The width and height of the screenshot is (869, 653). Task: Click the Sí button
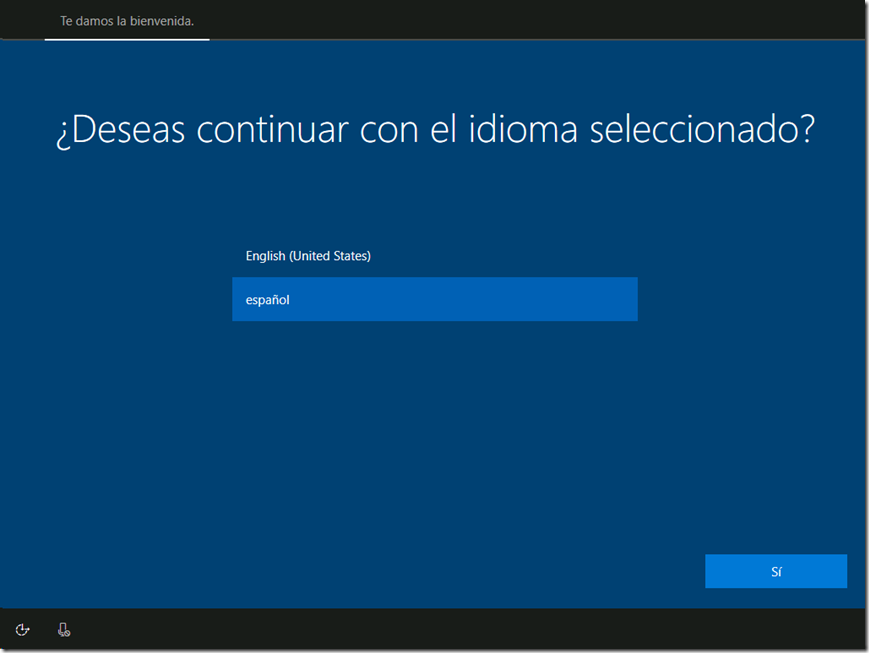(775, 571)
